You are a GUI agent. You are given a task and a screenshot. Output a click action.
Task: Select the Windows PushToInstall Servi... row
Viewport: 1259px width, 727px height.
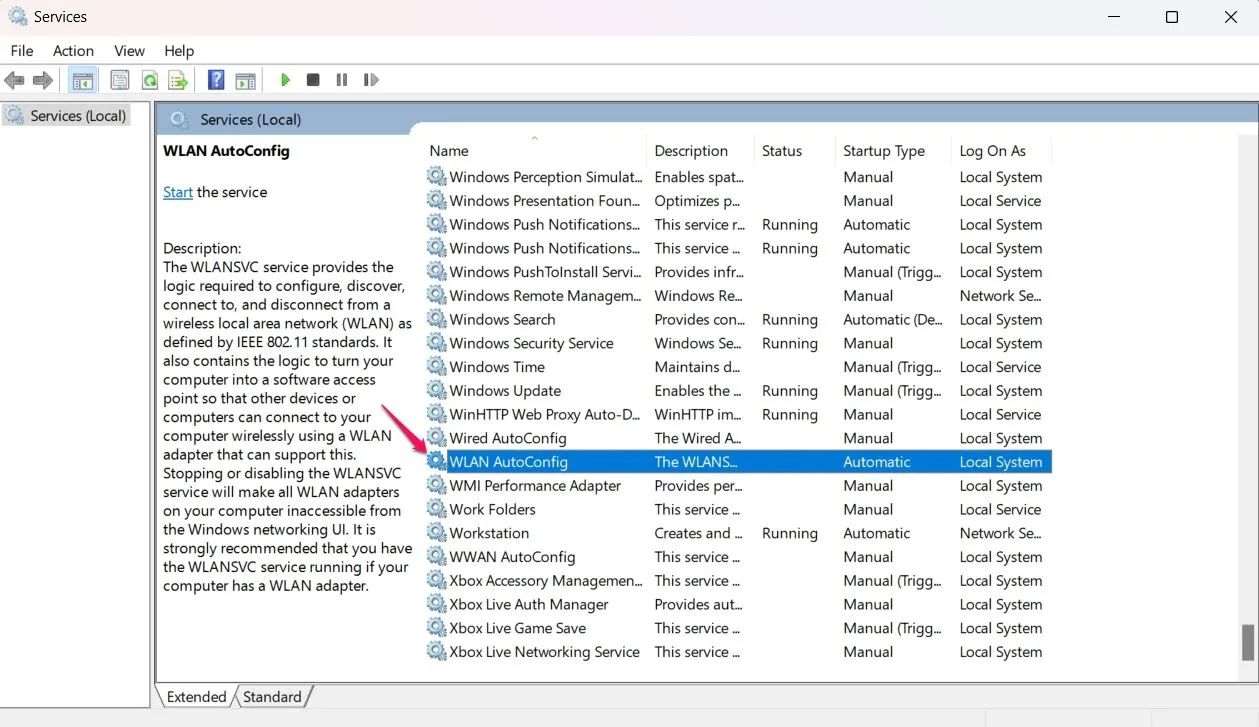pos(738,272)
